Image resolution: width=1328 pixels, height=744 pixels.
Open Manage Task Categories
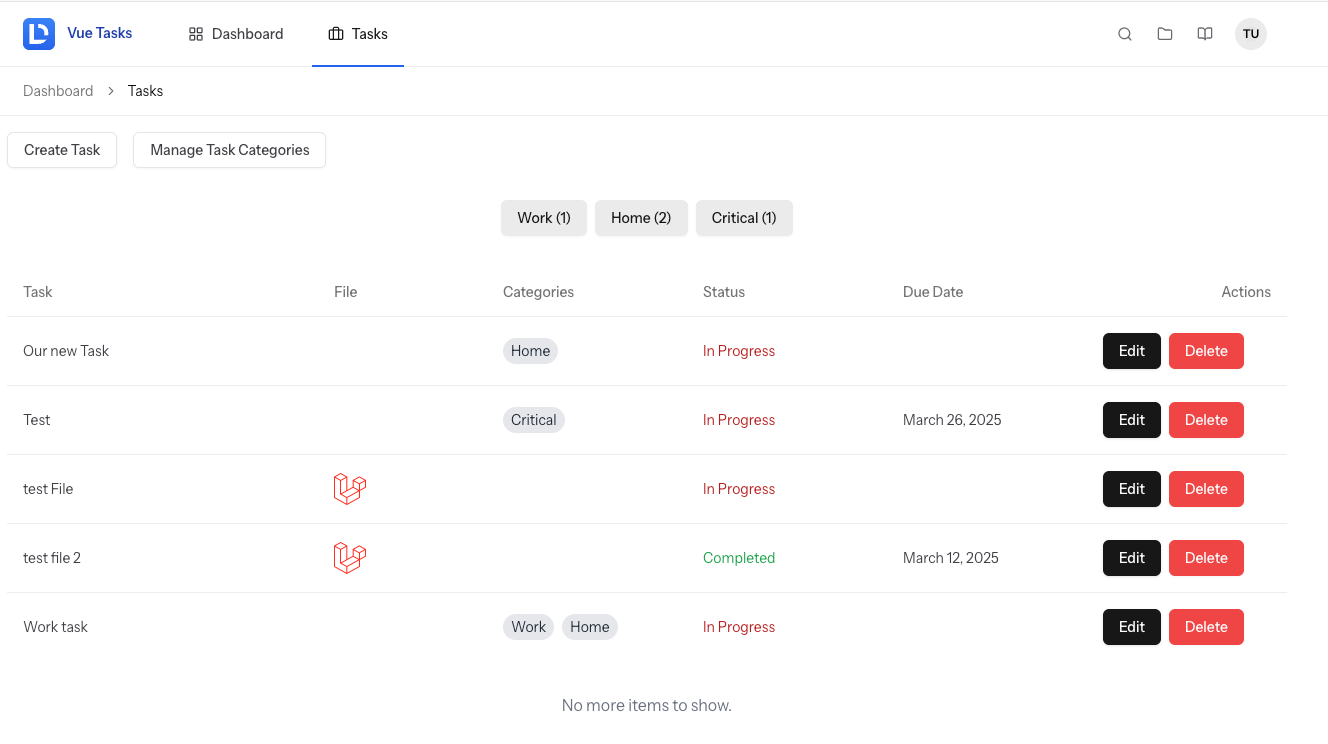pos(229,150)
